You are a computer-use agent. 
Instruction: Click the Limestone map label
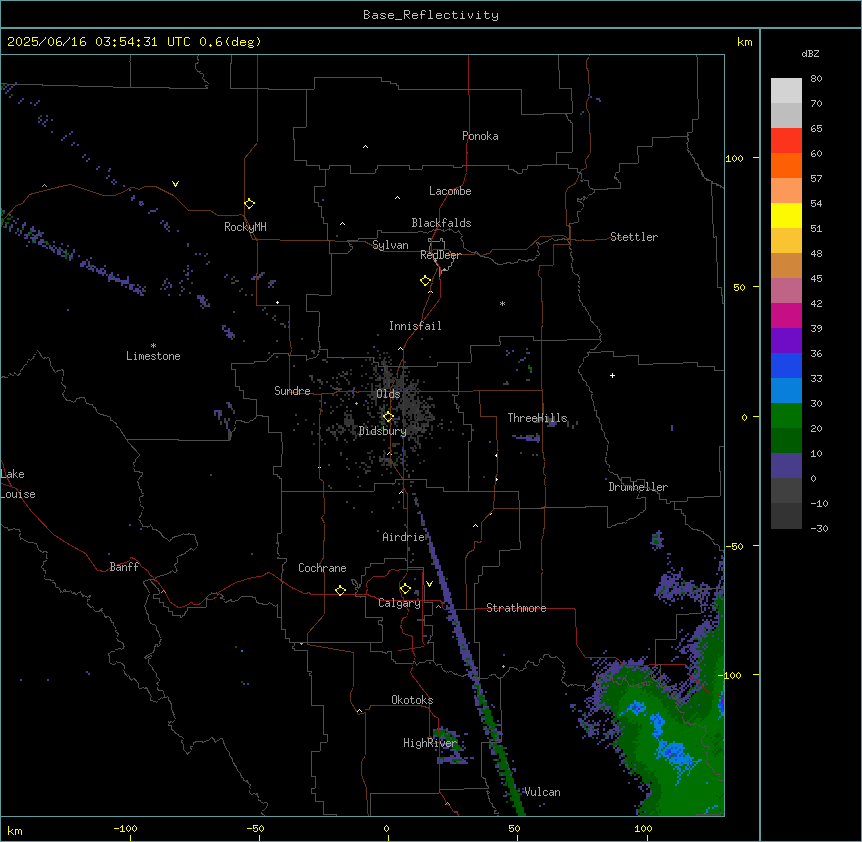point(153,356)
